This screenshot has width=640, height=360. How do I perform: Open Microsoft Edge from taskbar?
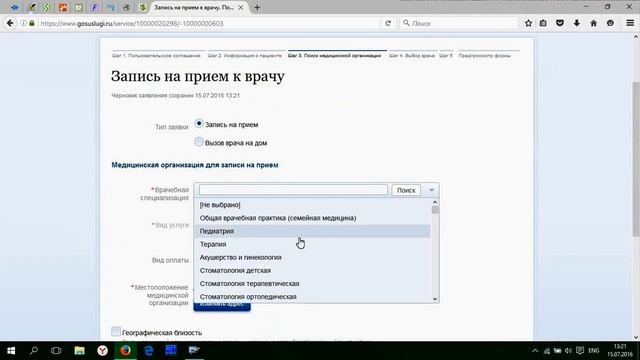[x=149, y=351]
